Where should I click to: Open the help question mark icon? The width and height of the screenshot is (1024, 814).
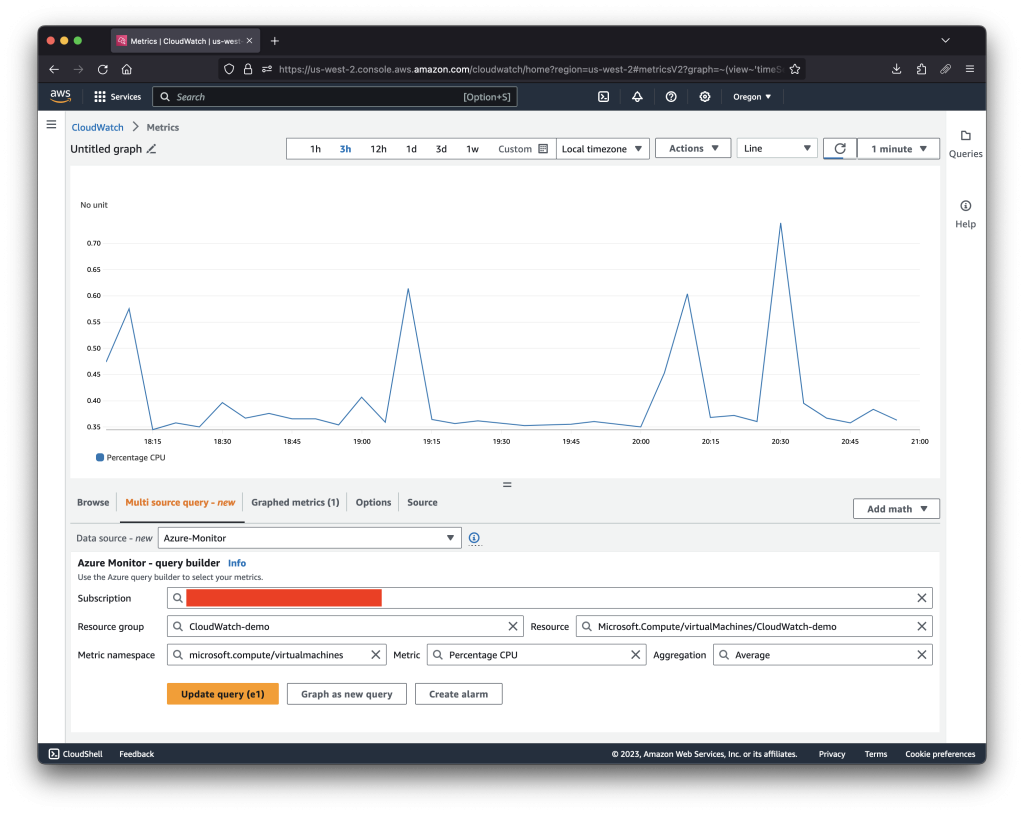tap(670, 96)
